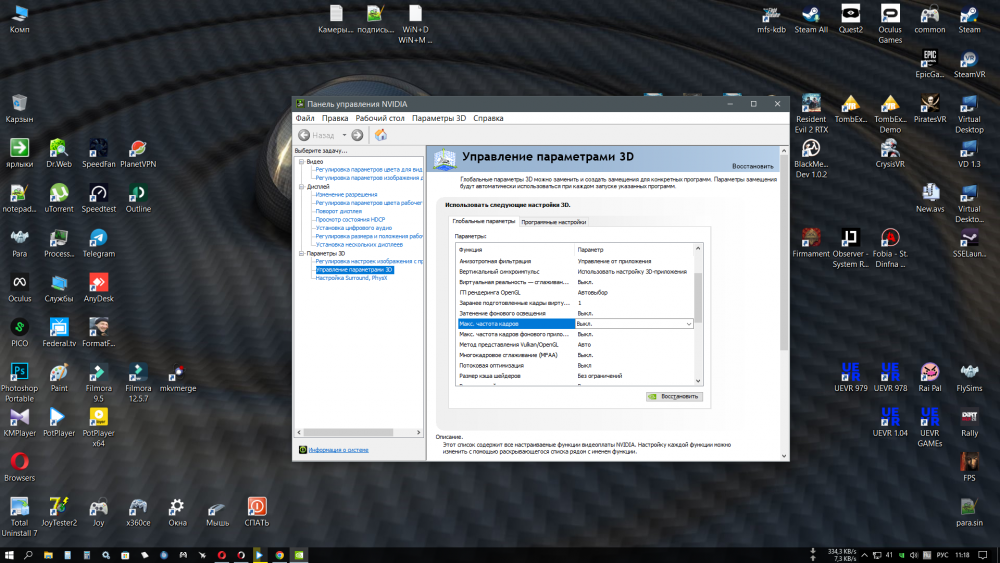Click the Windows Start button
1000x563 pixels.
10,554
